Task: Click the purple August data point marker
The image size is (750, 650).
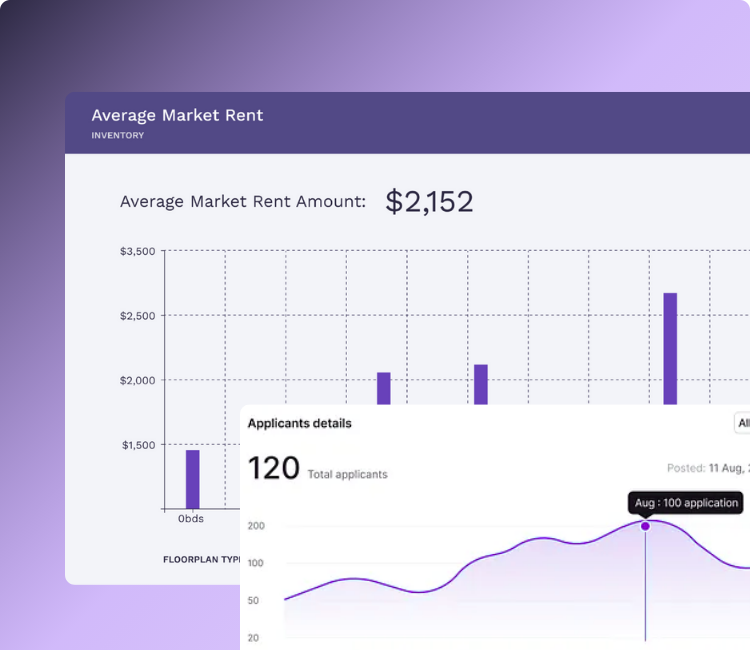Action: [645, 526]
